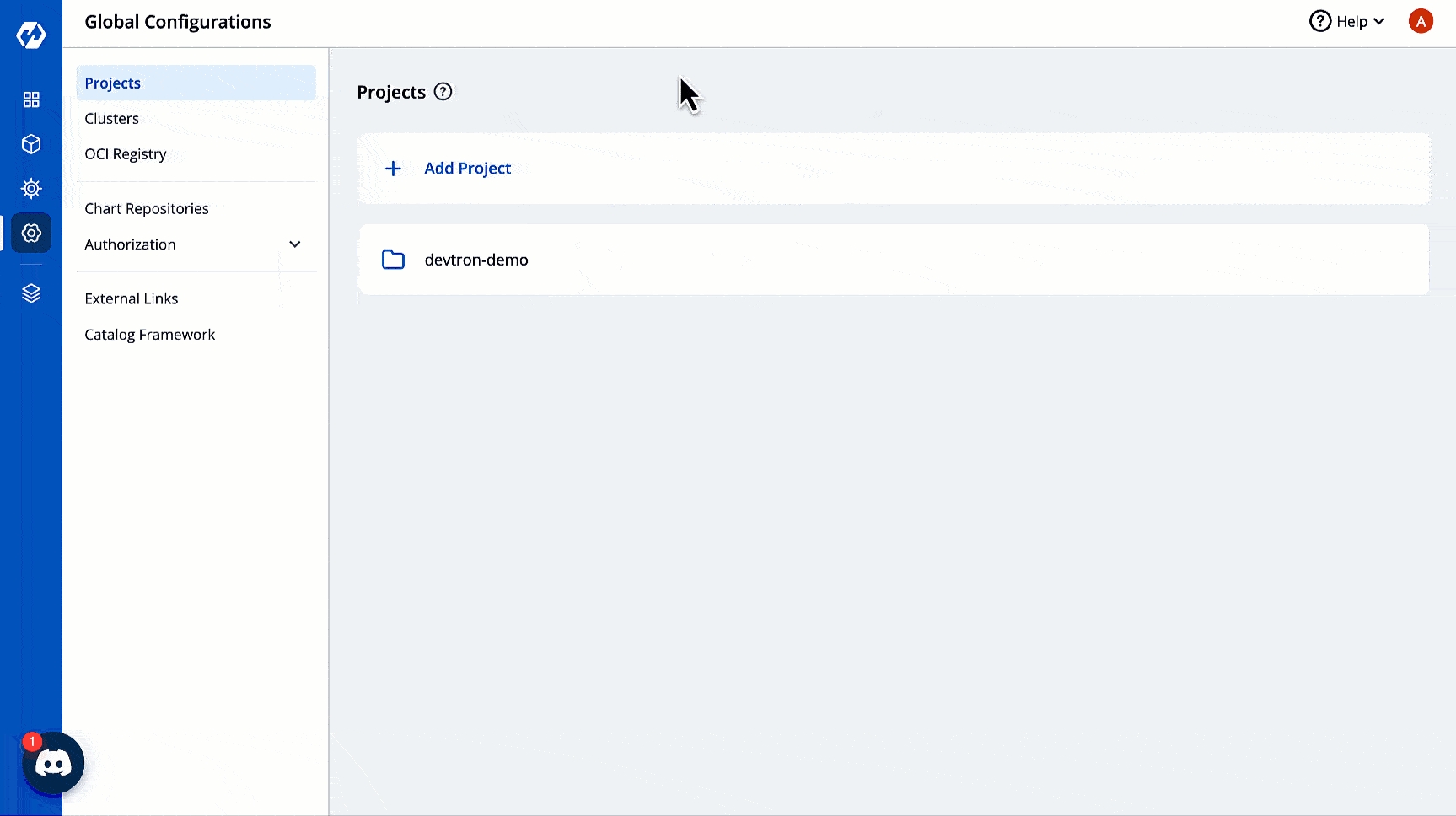Open the user avatar menu
Screen dimensions: 1456x816
point(1421,22)
